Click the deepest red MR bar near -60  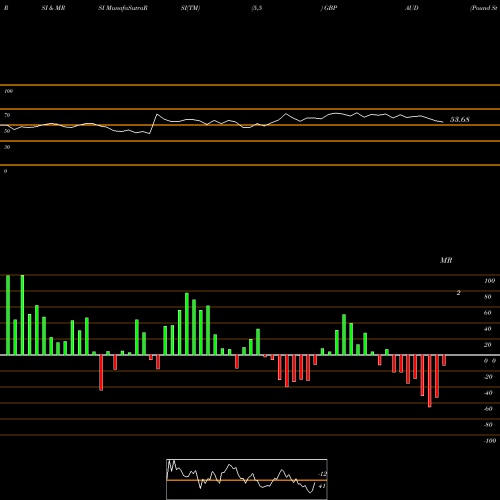coord(430,381)
